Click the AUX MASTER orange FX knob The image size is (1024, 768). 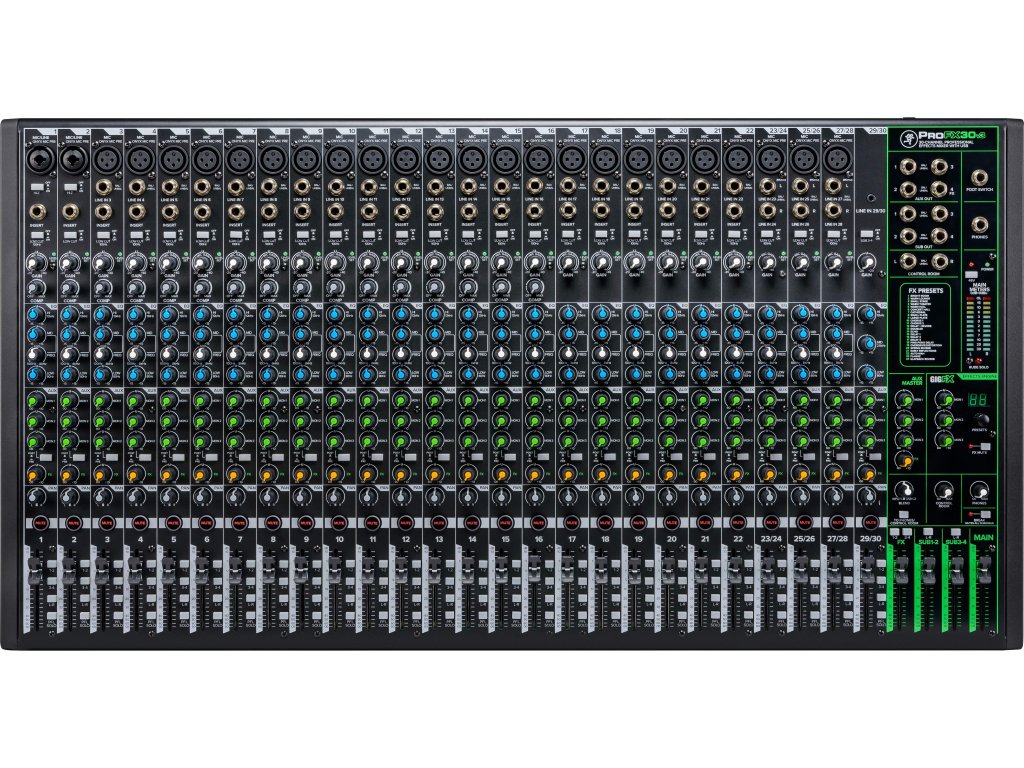(904, 459)
